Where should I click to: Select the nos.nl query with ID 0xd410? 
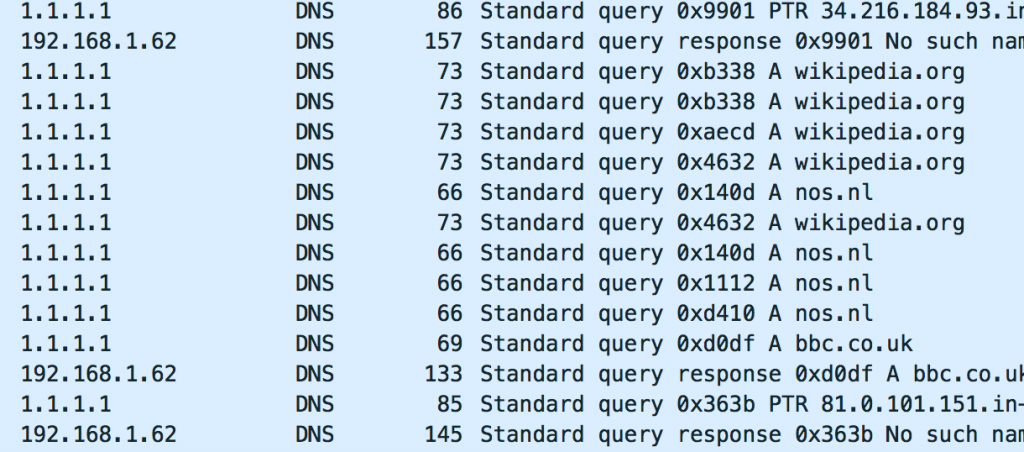[x=512, y=314]
